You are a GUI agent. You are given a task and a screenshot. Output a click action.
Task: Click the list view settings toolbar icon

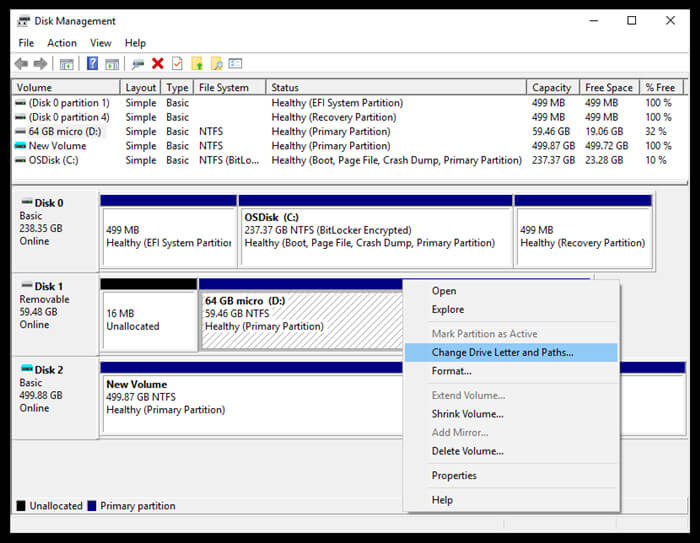[x=235, y=63]
